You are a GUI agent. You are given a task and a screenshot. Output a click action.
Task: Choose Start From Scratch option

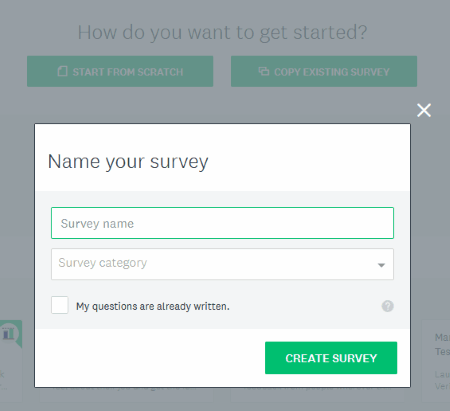click(120, 71)
